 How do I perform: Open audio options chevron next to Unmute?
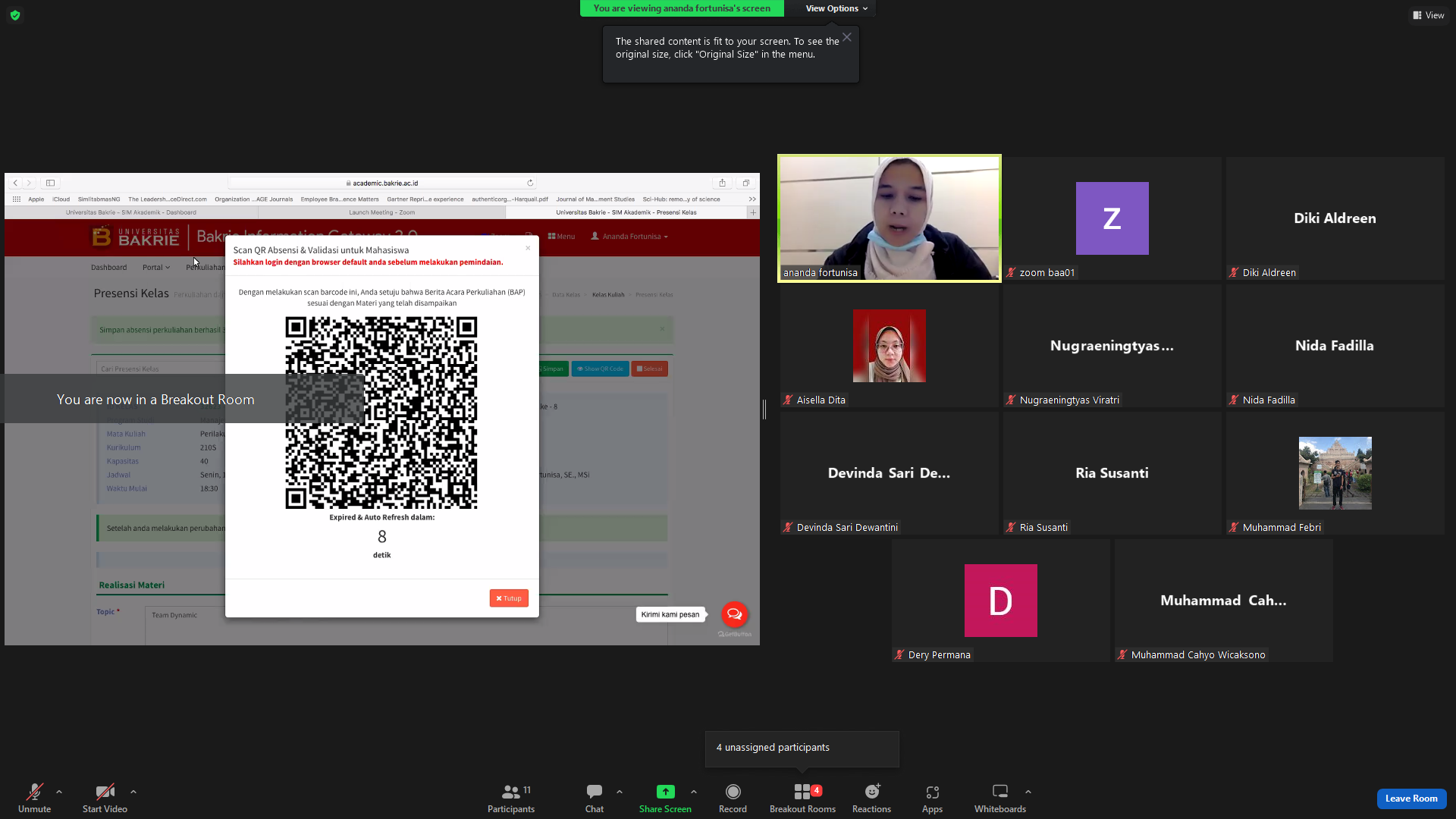pos(59,792)
